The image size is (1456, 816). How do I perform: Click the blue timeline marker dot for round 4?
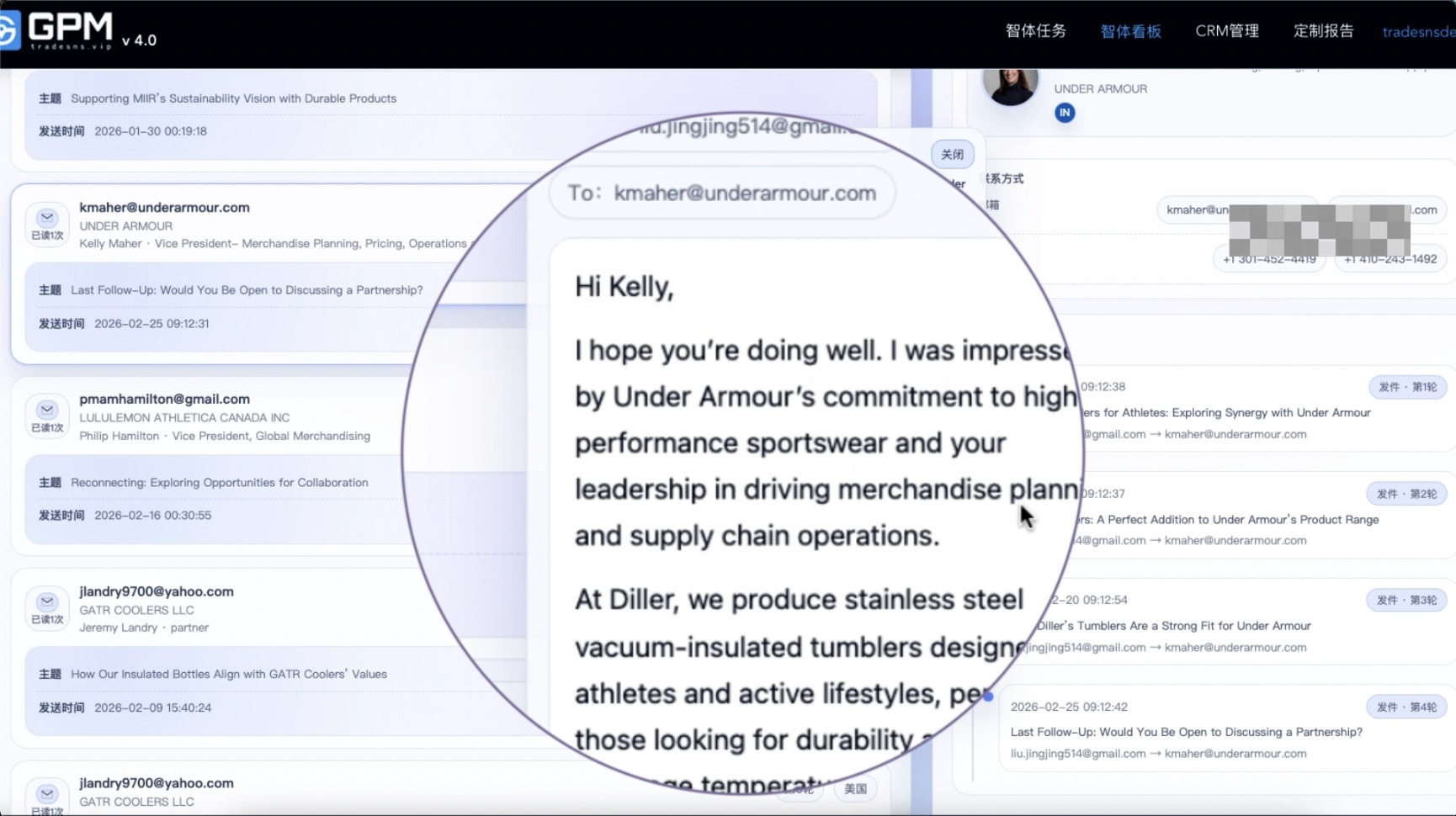[x=988, y=697]
